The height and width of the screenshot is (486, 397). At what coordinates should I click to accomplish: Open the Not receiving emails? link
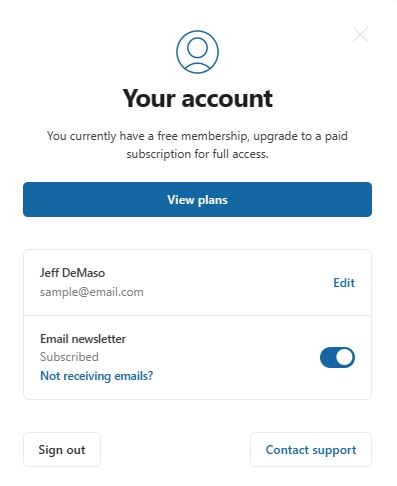click(x=97, y=376)
